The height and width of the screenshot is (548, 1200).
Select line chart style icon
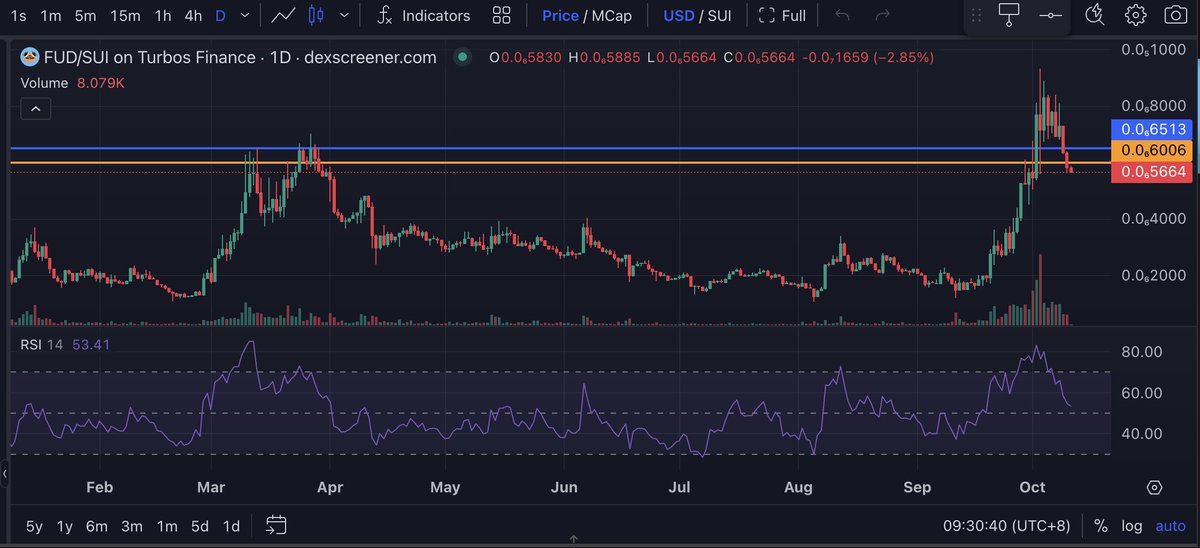pyautogui.click(x=283, y=15)
